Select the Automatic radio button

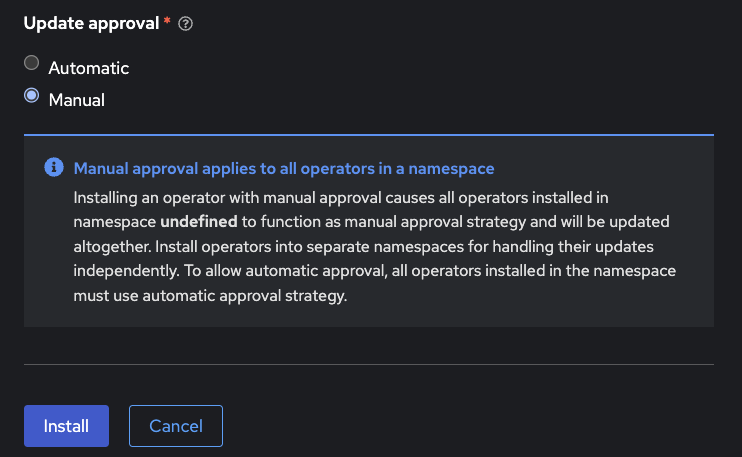point(32,63)
